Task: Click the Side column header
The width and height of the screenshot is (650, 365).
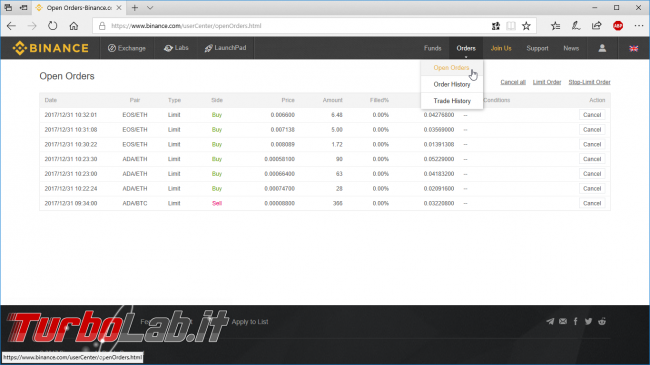Action: [x=217, y=100]
